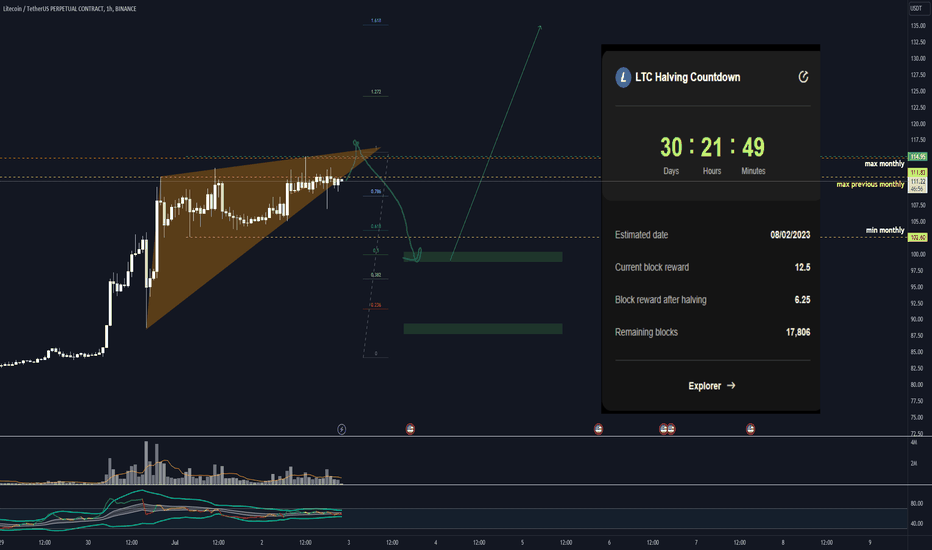Click the 'Current block reward' value 12.5
The image size is (932, 550).
(x=802, y=268)
